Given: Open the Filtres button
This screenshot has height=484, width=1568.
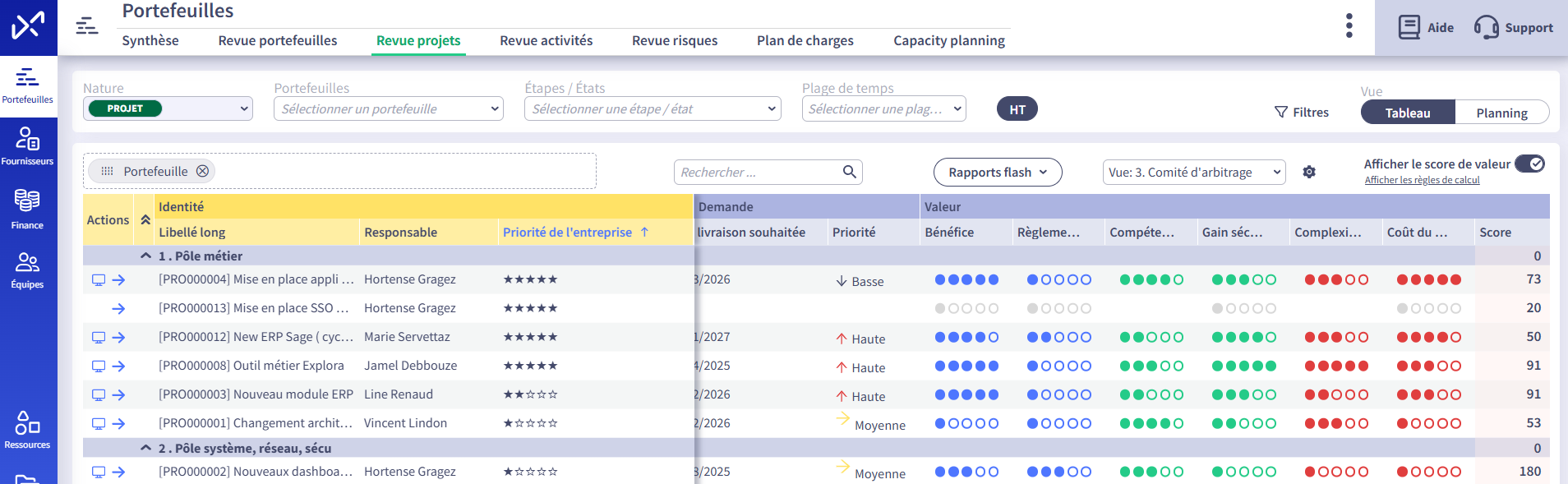Looking at the screenshot, I should 1301,113.
